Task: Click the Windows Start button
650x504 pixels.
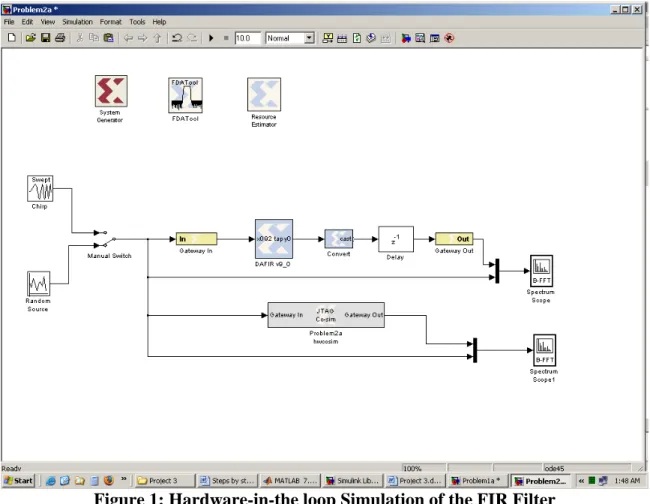Action: 19,481
